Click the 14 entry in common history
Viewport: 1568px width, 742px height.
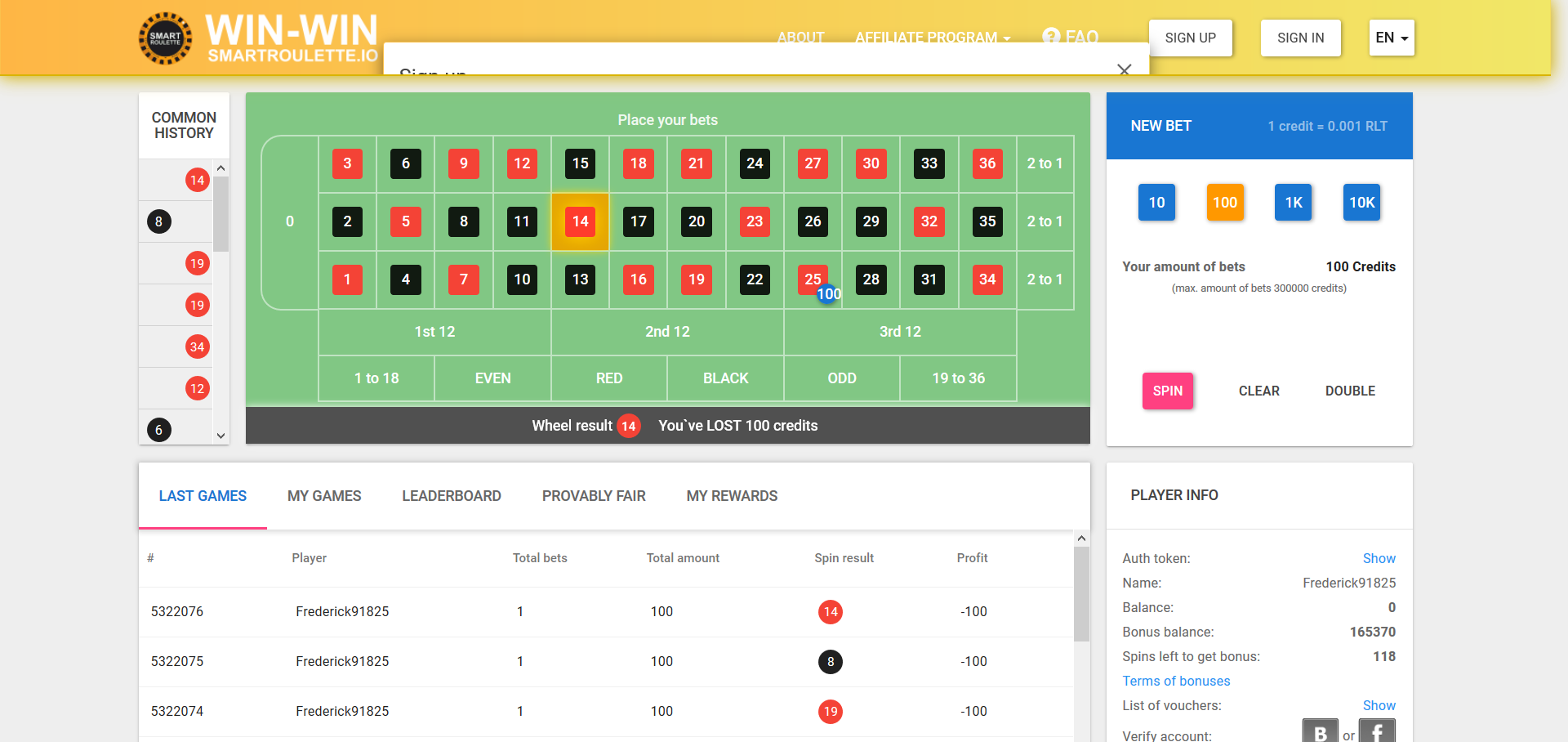pyautogui.click(x=197, y=180)
